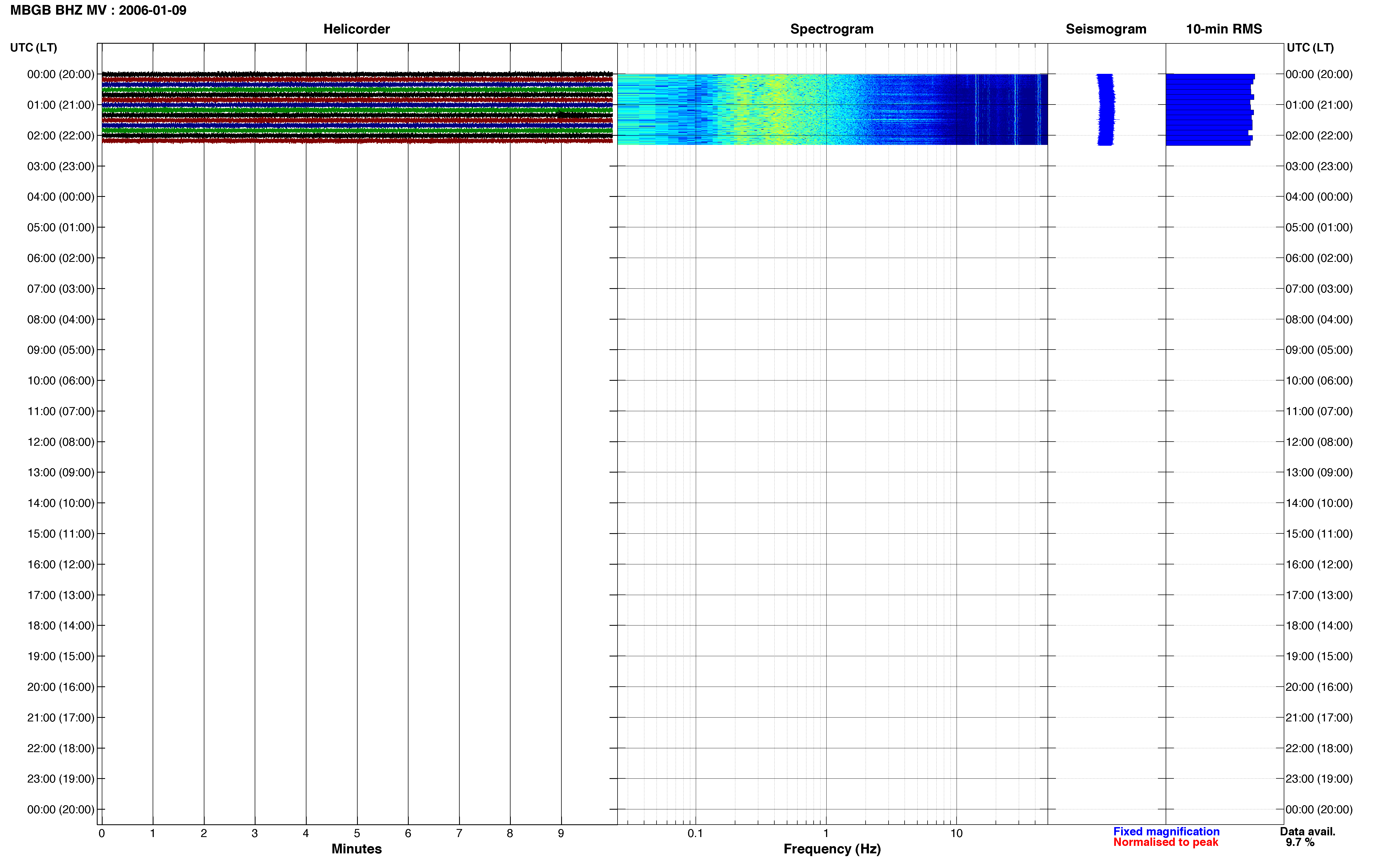Click 13:00 (09:00) on the right time axis
Viewport: 1388px width, 868px height.
point(1319,473)
